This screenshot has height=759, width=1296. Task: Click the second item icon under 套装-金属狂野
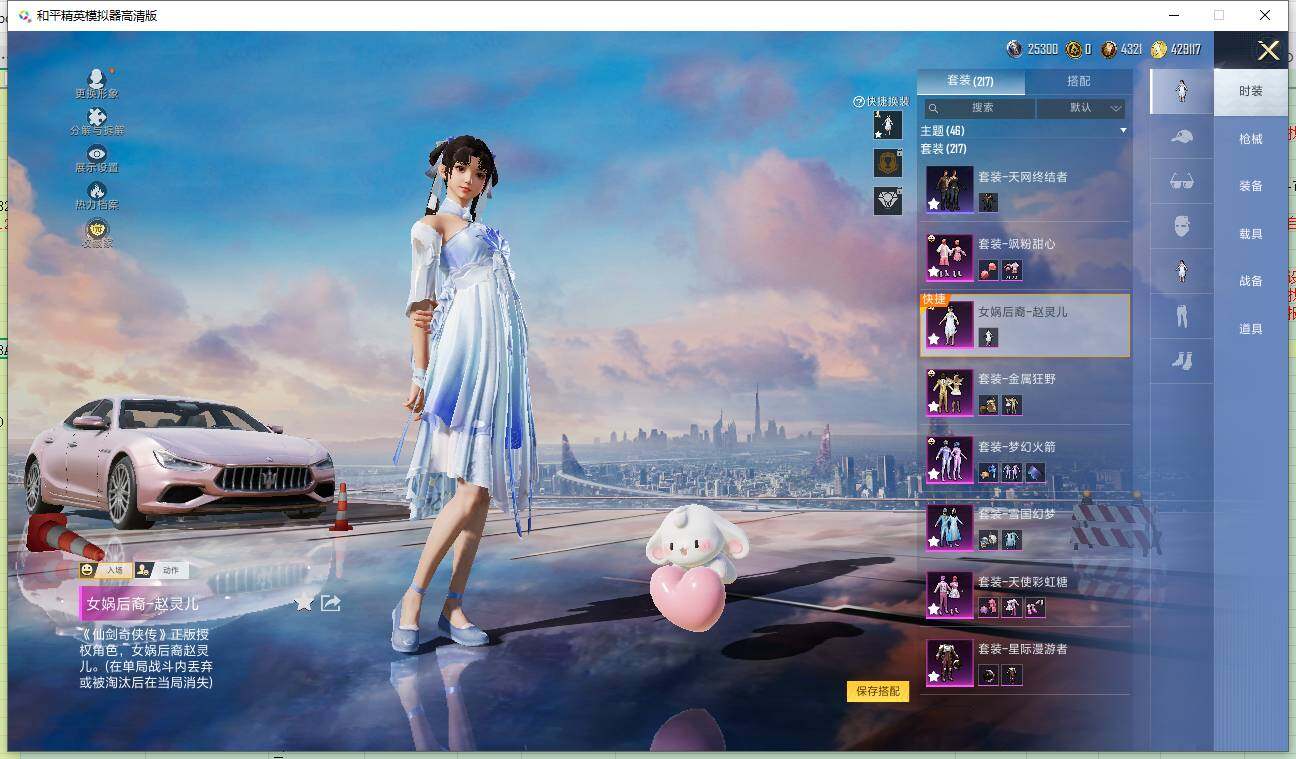(x=1012, y=404)
